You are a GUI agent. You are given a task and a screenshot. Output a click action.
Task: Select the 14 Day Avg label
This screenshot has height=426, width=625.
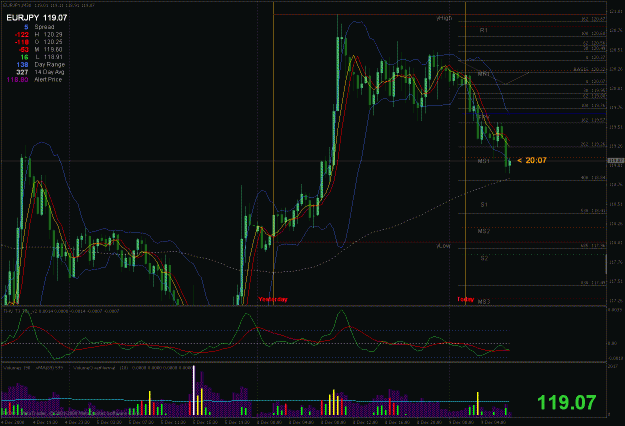click(x=49, y=72)
